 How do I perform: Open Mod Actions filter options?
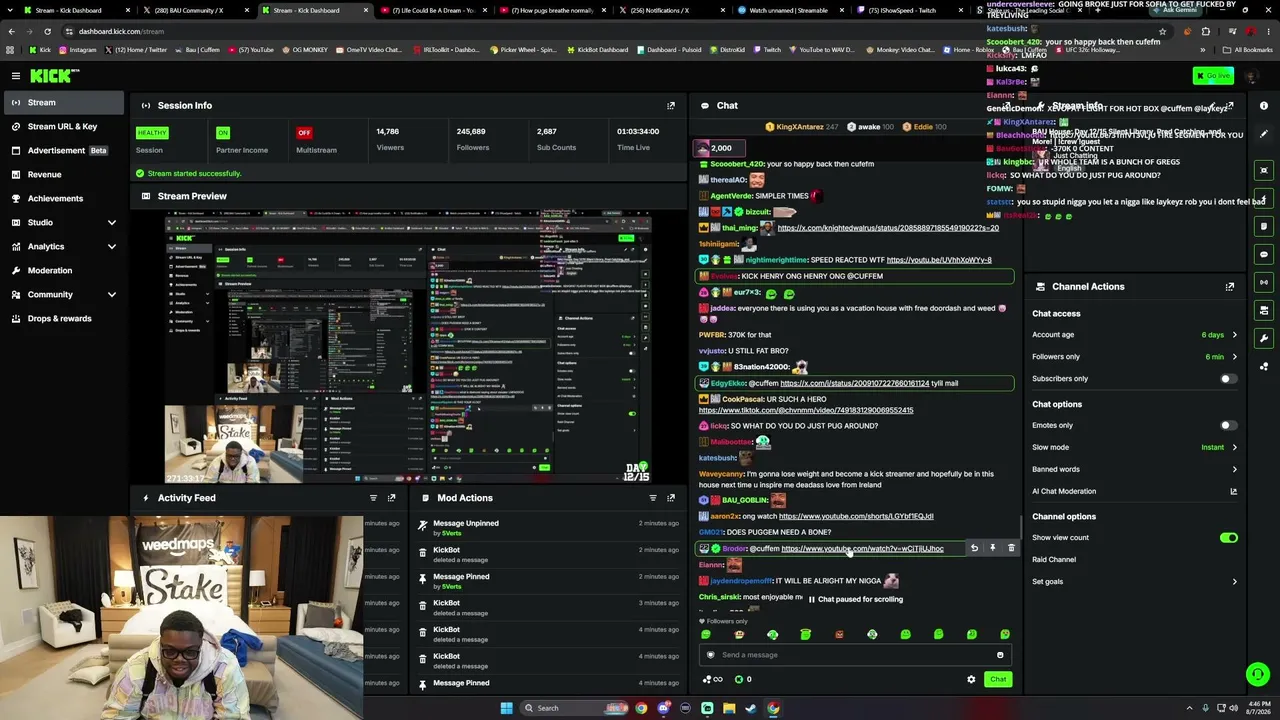click(653, 498)
